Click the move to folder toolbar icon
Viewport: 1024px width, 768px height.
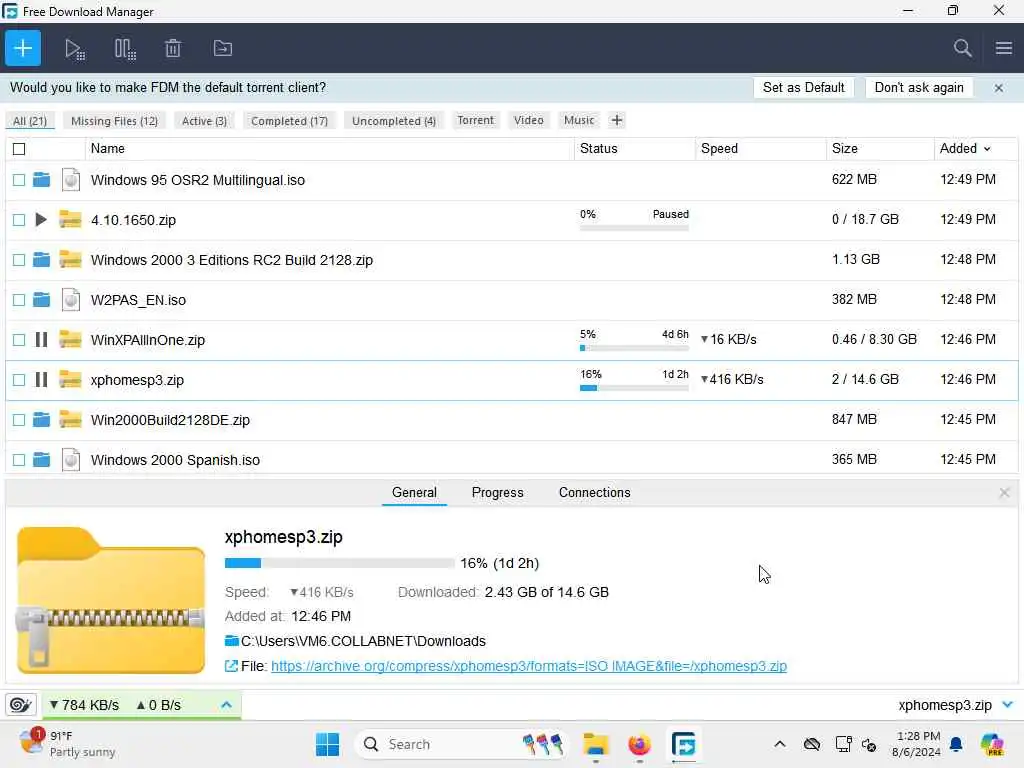click(x=223, y=48)
